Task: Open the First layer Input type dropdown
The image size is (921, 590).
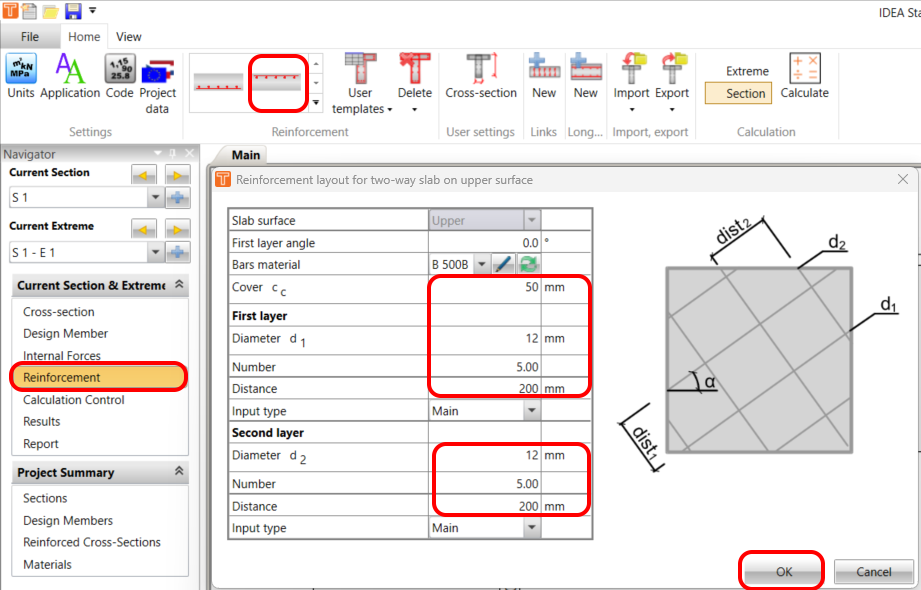Action: tap(530, 410)
